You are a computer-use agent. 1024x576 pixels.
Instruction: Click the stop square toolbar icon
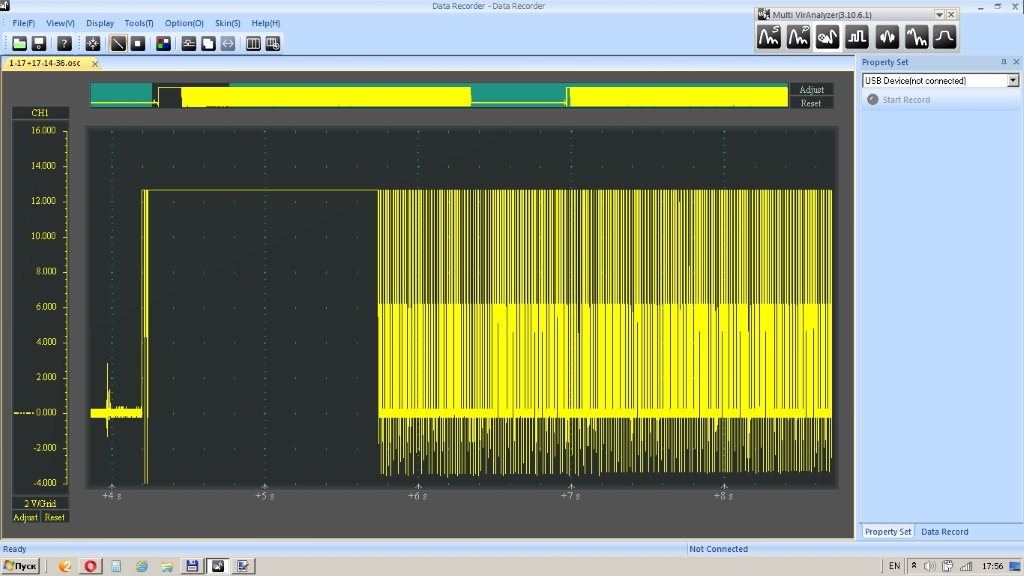click(138, 43)
